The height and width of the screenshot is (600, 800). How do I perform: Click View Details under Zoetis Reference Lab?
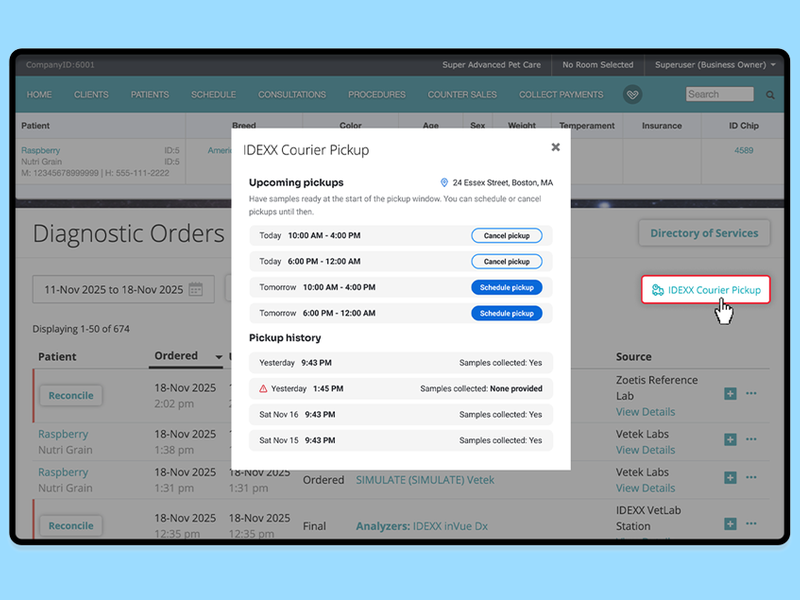tap(645, 412)
